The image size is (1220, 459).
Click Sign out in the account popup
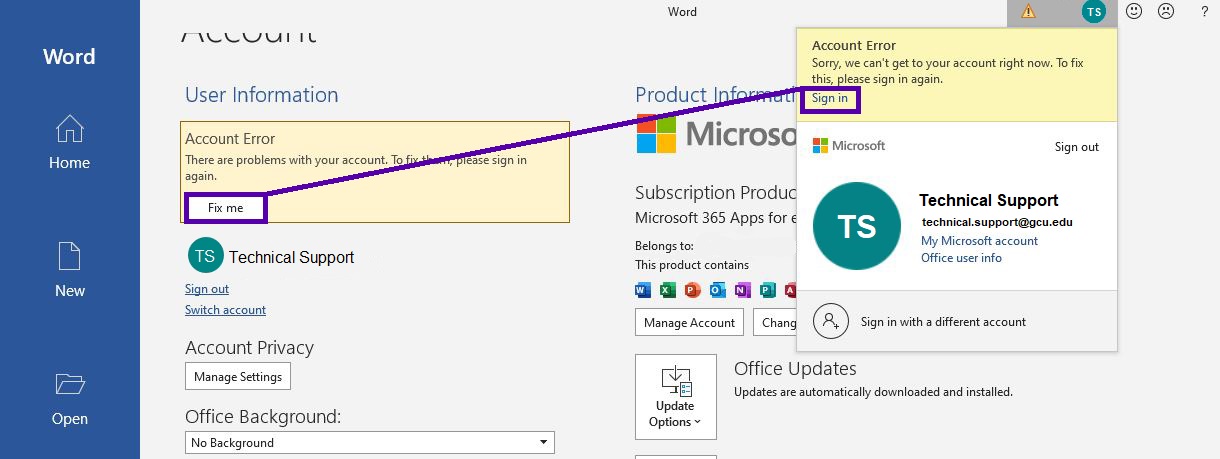coord(1076,147)
